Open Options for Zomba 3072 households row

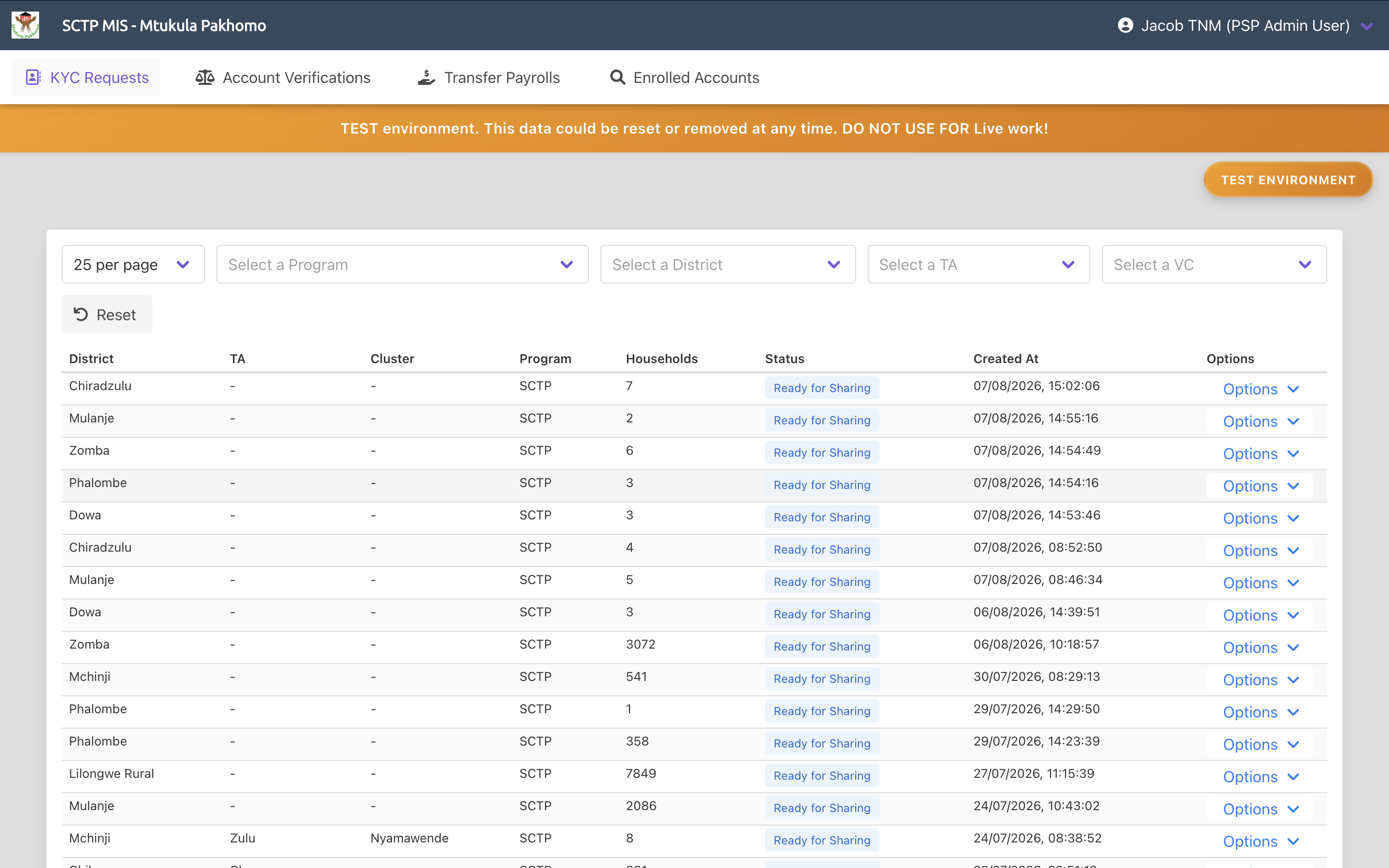tap(1260, 648)
